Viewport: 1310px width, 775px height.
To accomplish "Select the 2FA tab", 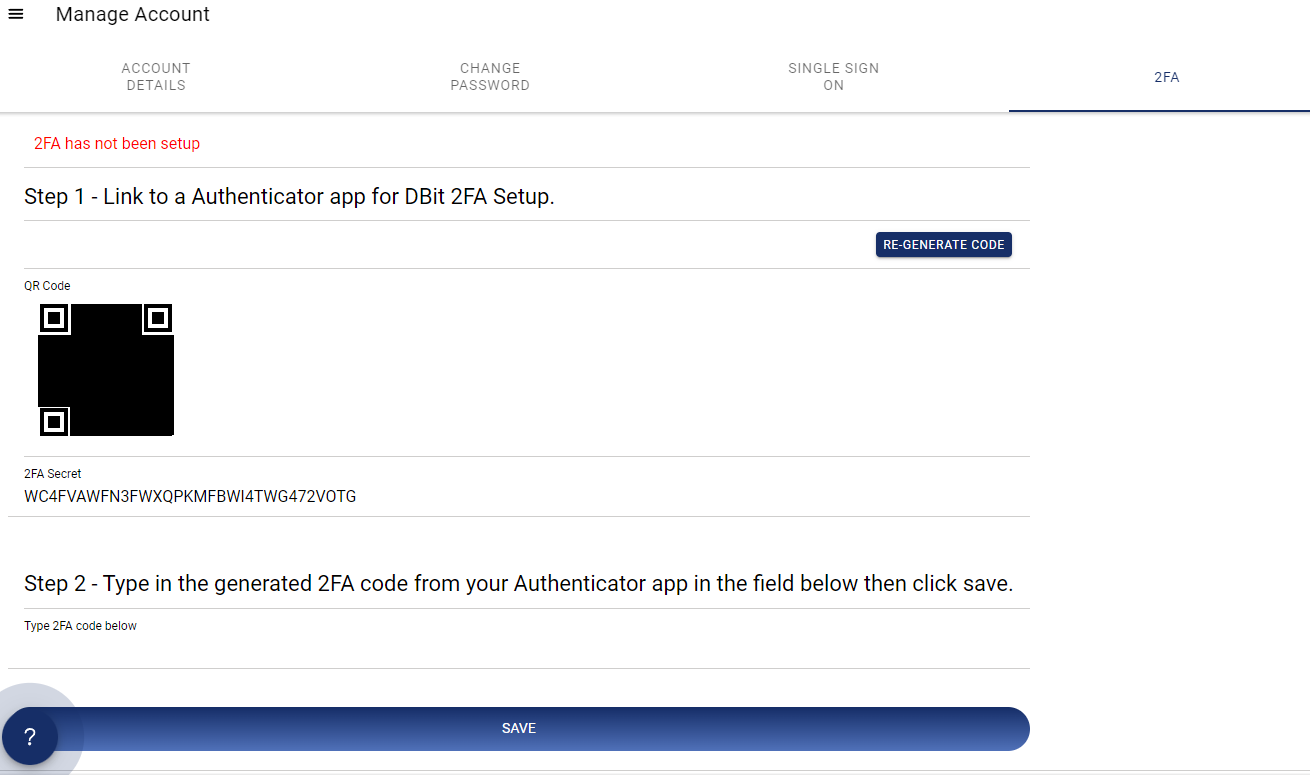I will pos(1167,77).
